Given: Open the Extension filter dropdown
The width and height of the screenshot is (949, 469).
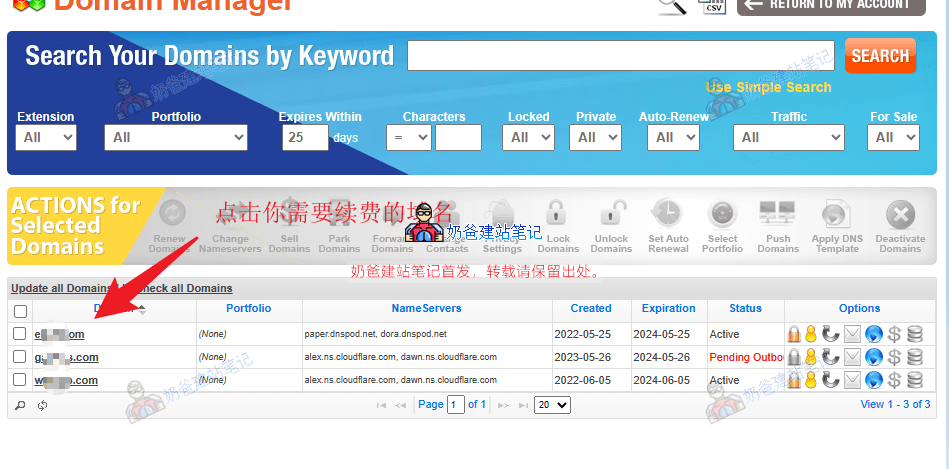Looking at the screenshot, I should click(46, 137).
